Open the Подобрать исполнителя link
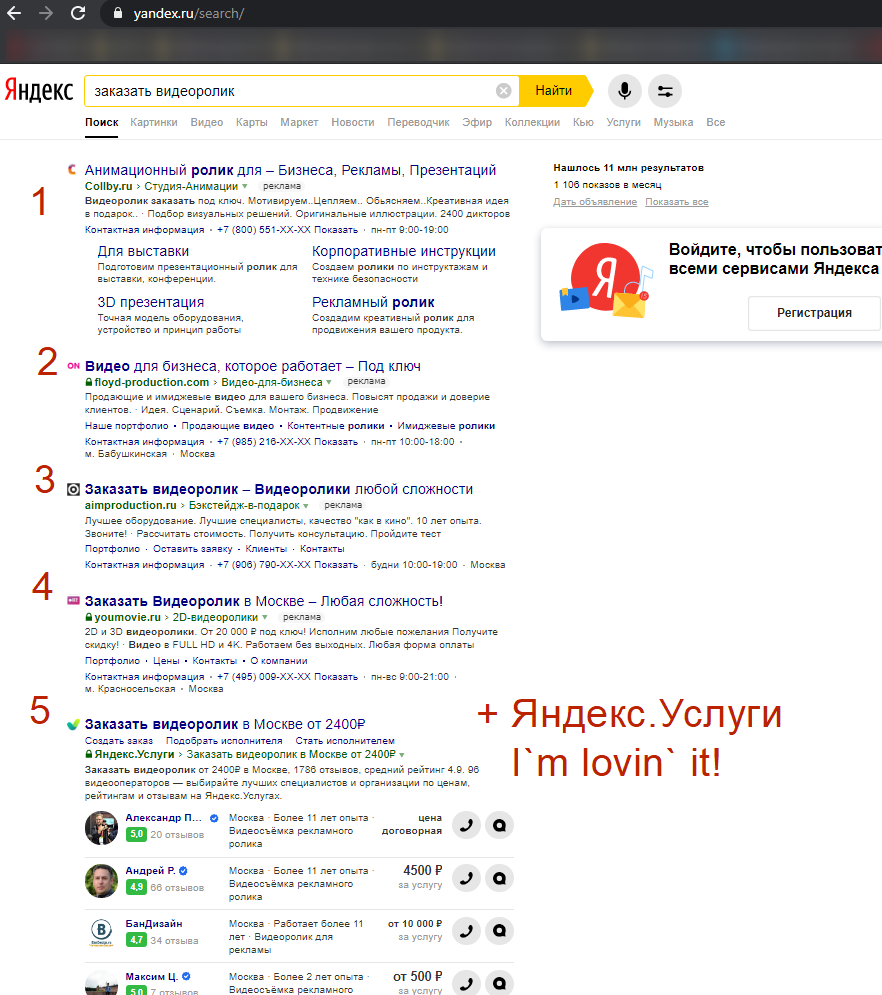 (224, 741)
